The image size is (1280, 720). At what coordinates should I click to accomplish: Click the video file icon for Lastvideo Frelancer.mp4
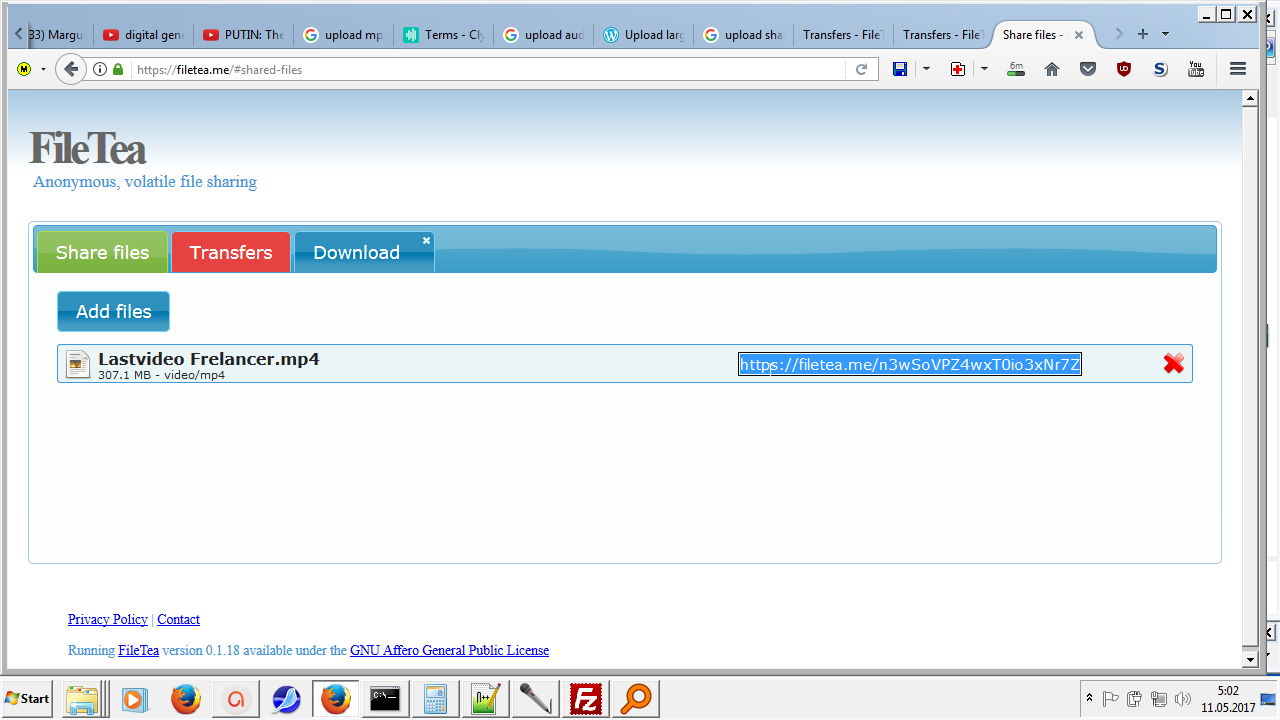click(78, 365)
